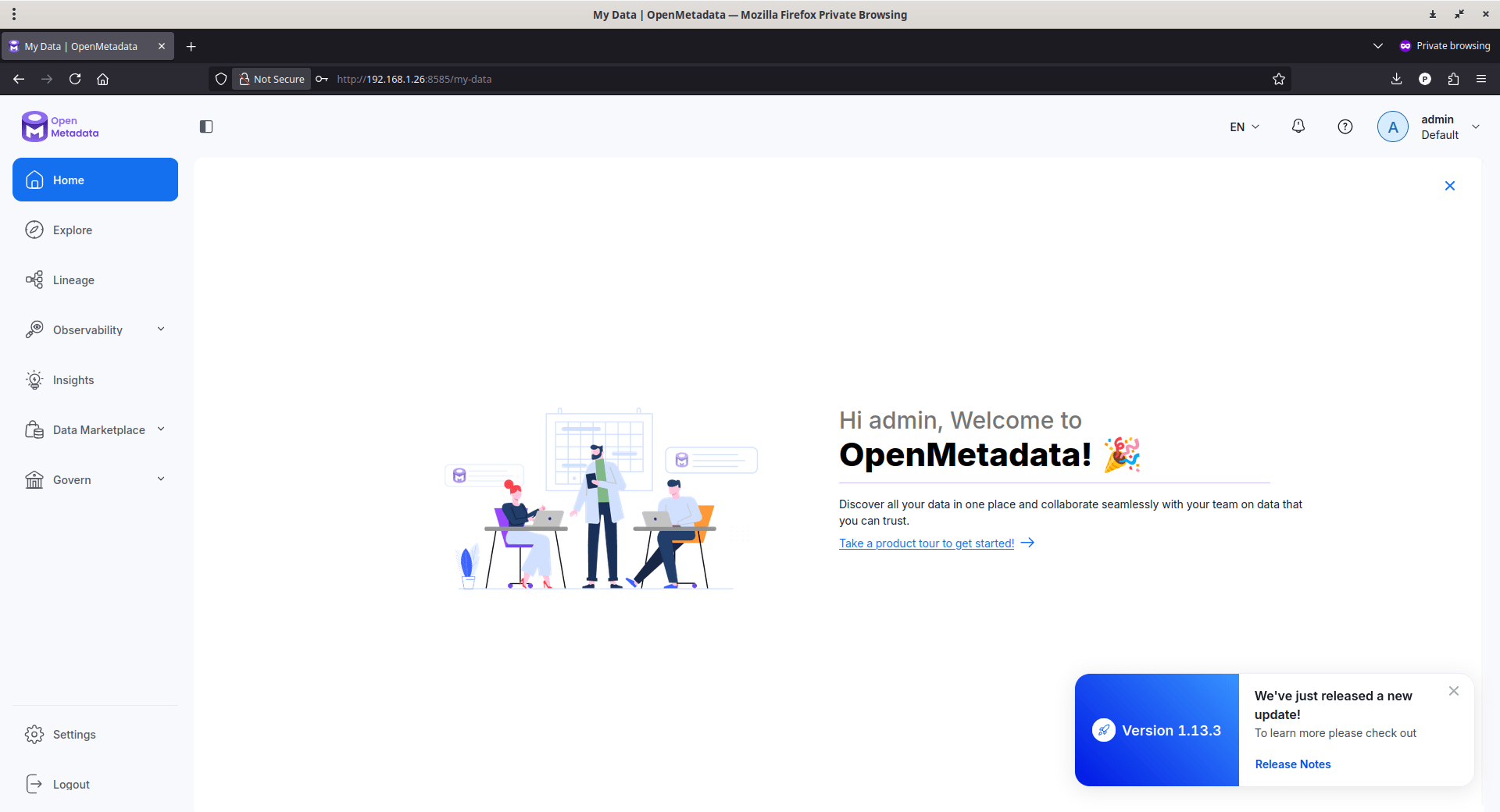Click the Observability icon

(x=34, y=329)
